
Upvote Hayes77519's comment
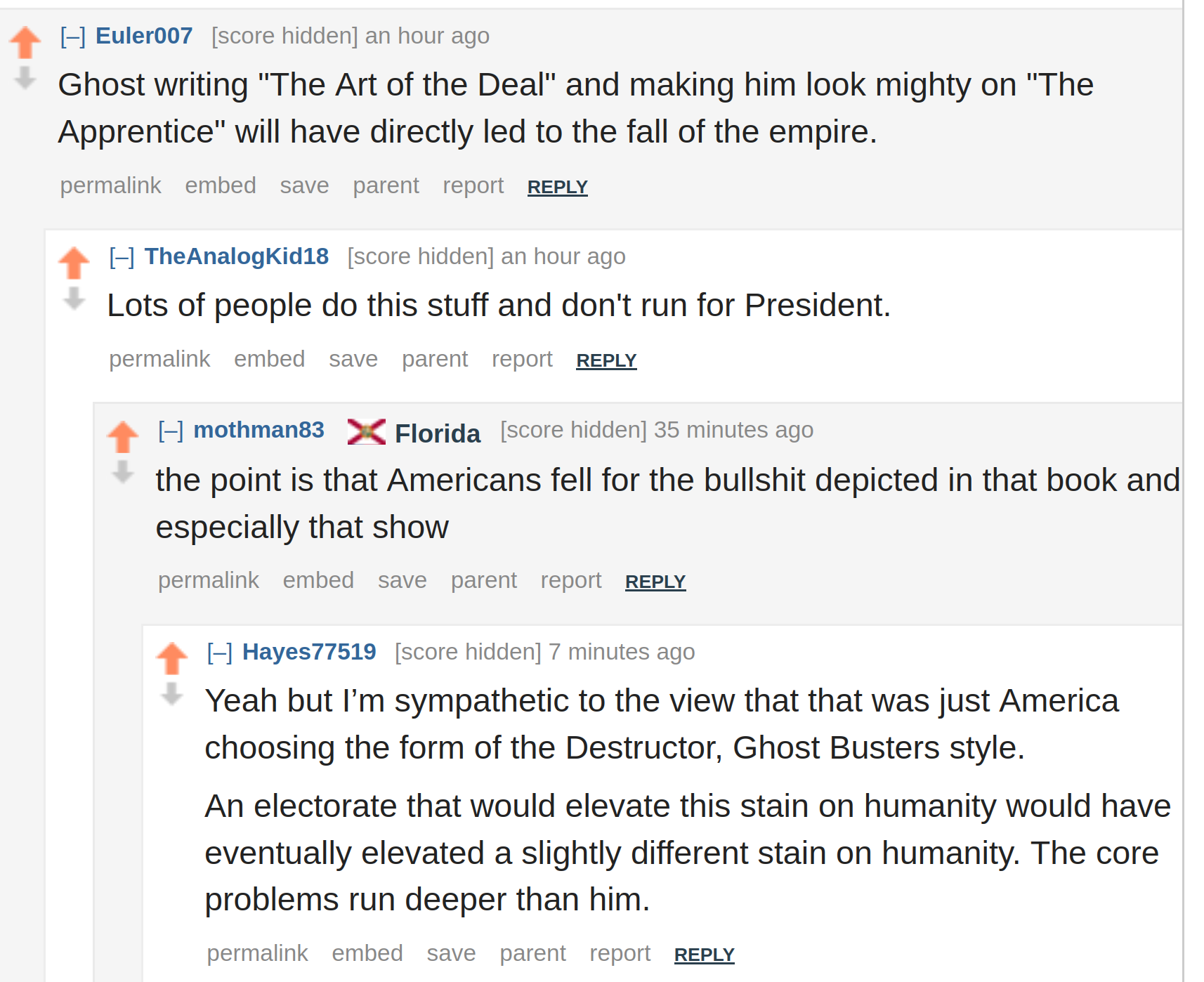click(x=172, y=658)
